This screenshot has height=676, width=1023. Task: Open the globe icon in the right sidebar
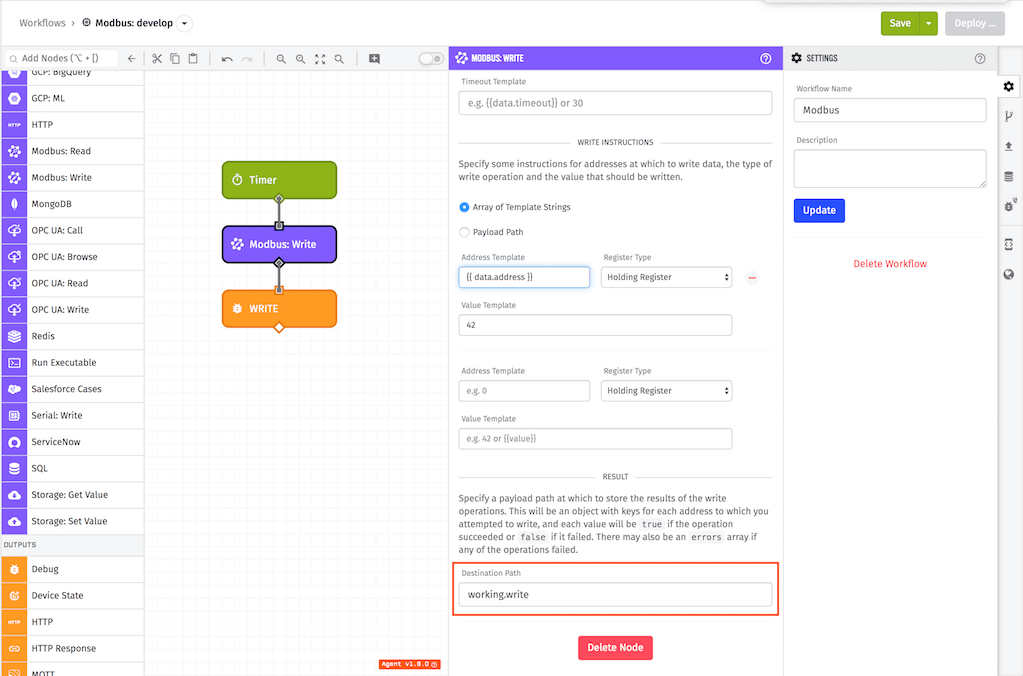coord(1009,274)
